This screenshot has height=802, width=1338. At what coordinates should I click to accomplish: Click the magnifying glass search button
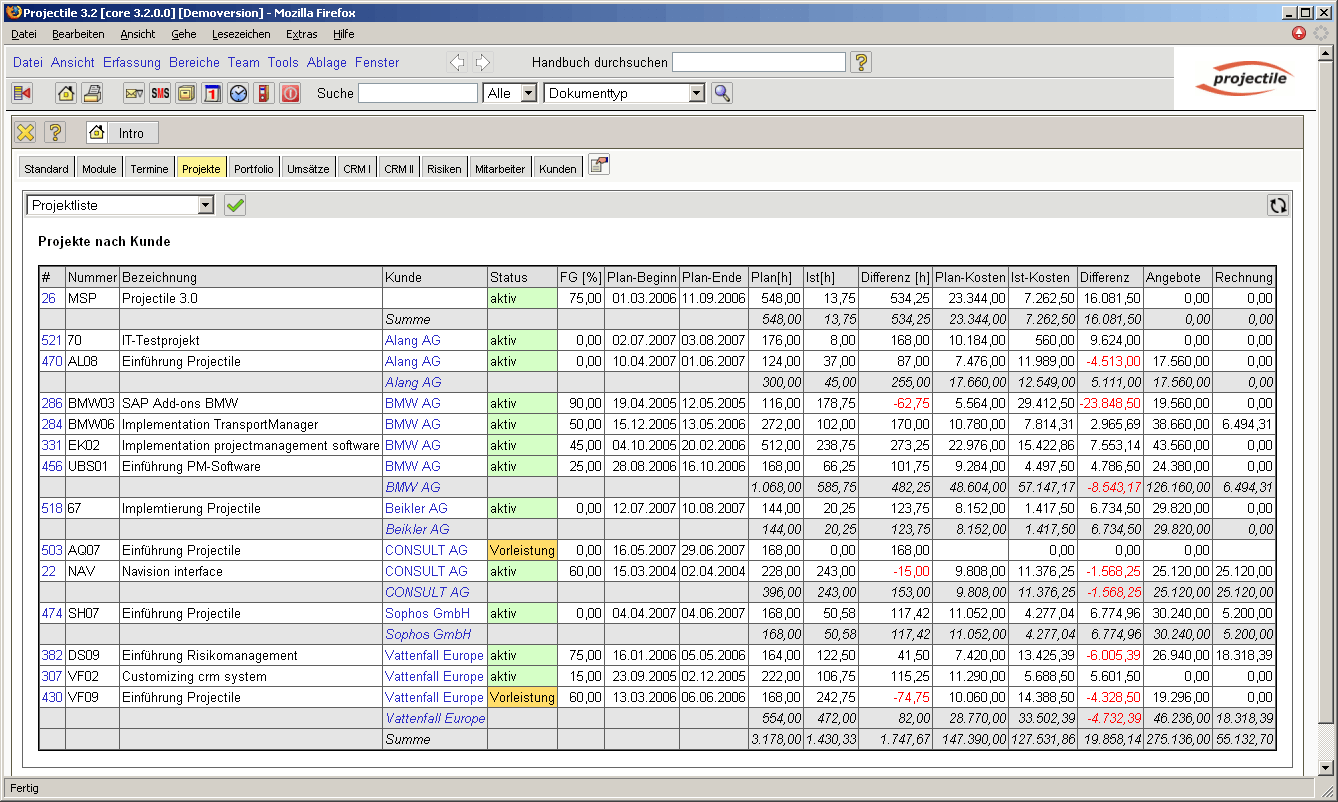(721, 93)
